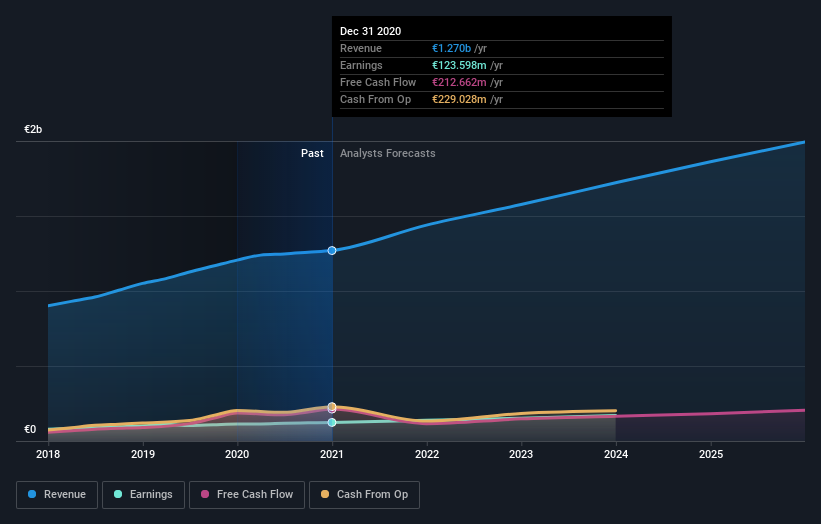Toggle the Free Cash Flow legend series
Viewport: 821px width, 524px height.
[x=247, y=495]
